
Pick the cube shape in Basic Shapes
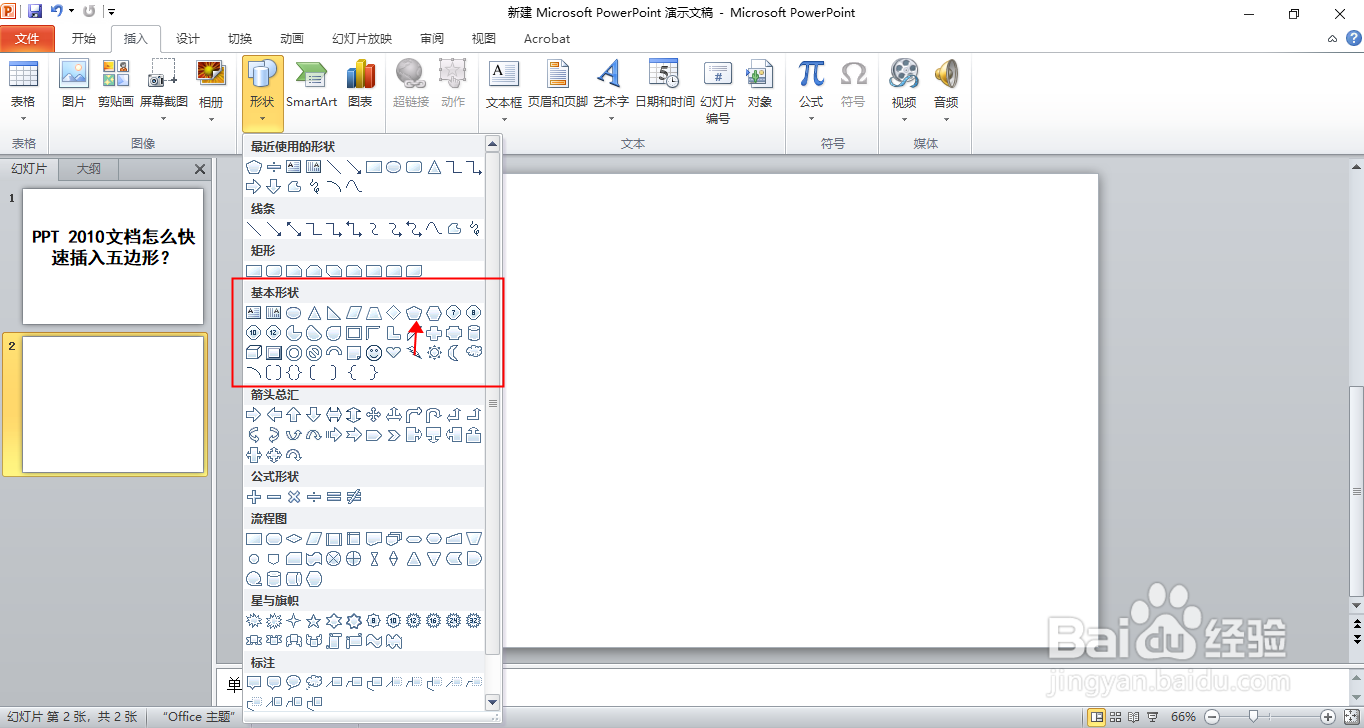tap(254, 353)
